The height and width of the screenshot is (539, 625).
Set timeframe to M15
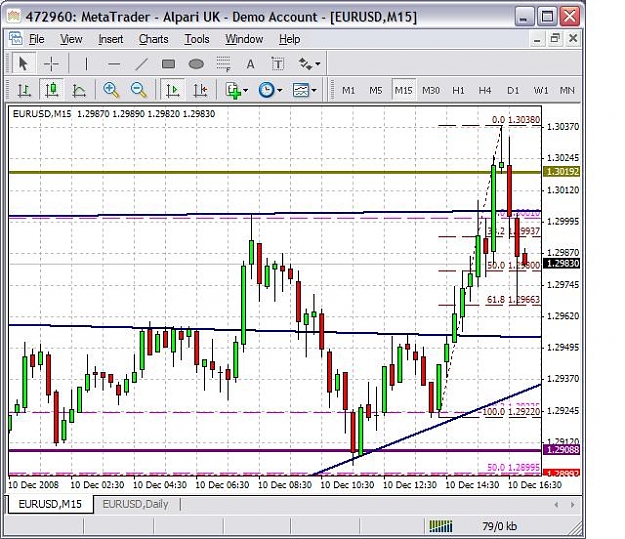click(403, 90)
